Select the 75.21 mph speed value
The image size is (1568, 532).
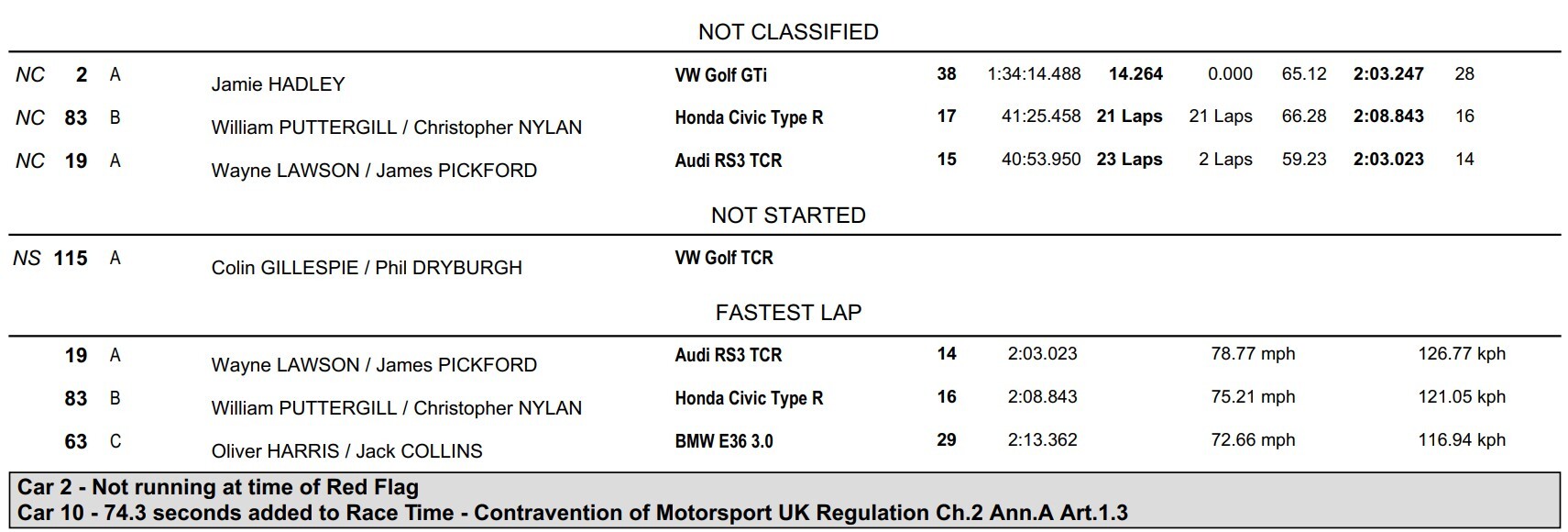1253,397
